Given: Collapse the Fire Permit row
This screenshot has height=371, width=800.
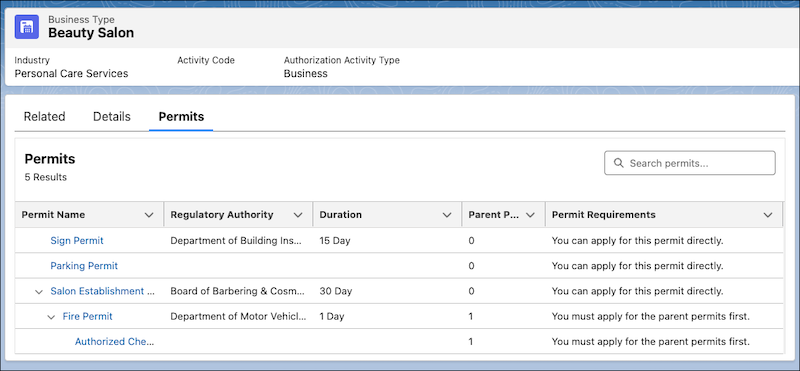Looking at the screenshot, I should click(51, 317).
